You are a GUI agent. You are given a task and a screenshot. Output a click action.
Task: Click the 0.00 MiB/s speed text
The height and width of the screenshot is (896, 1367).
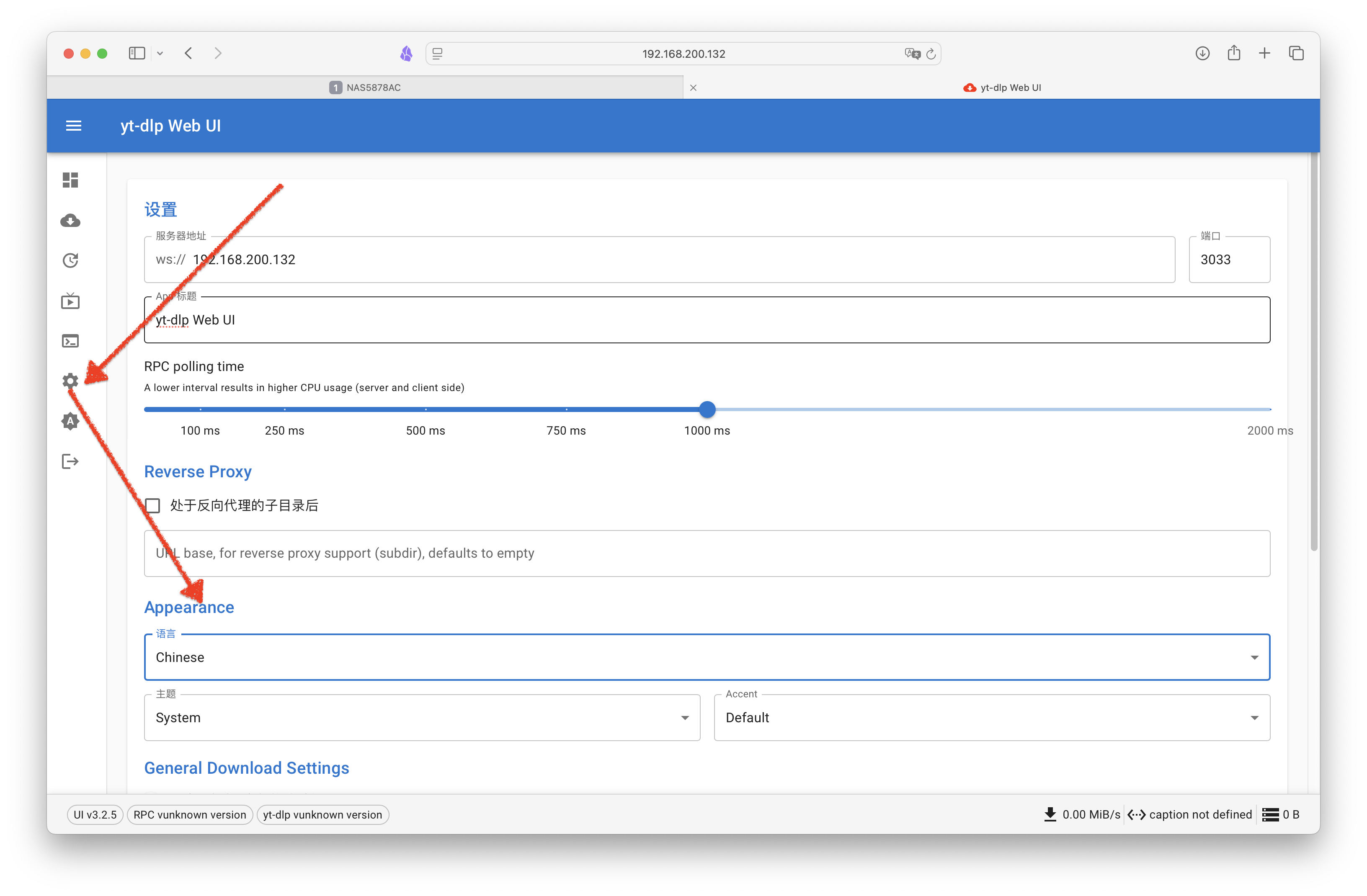click(1091, 814)
